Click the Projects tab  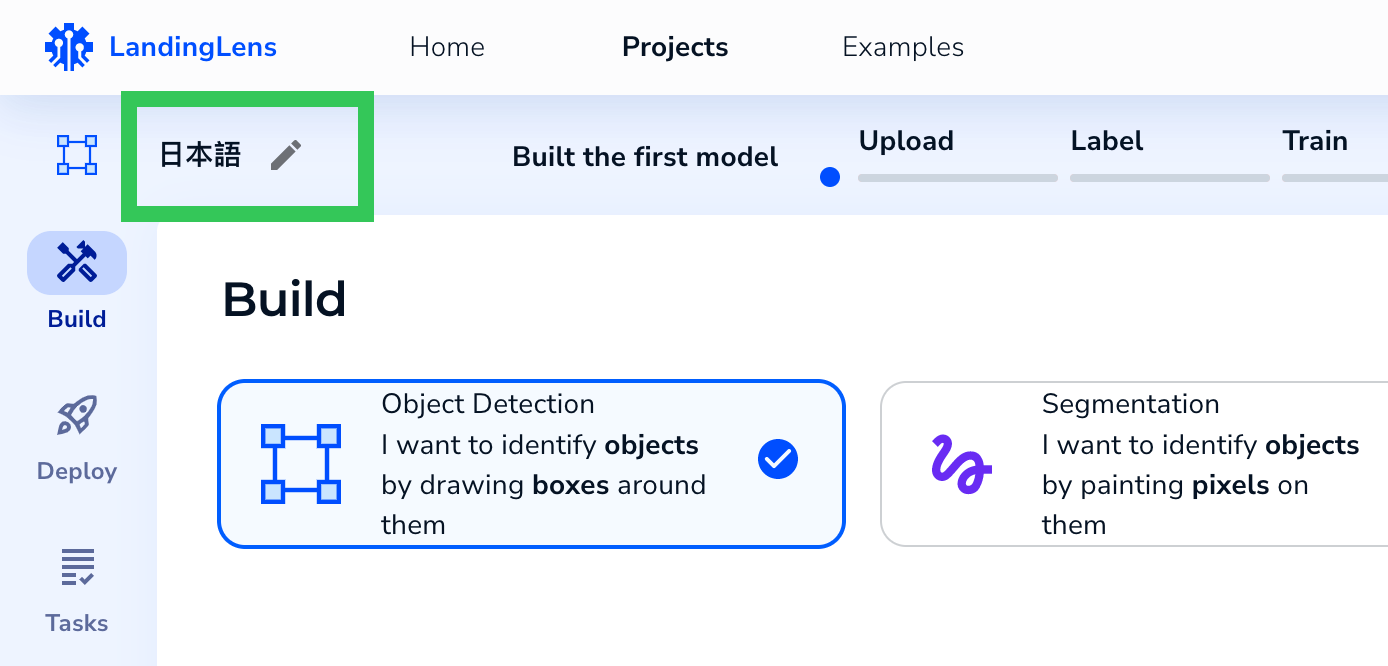click(675, 46)
